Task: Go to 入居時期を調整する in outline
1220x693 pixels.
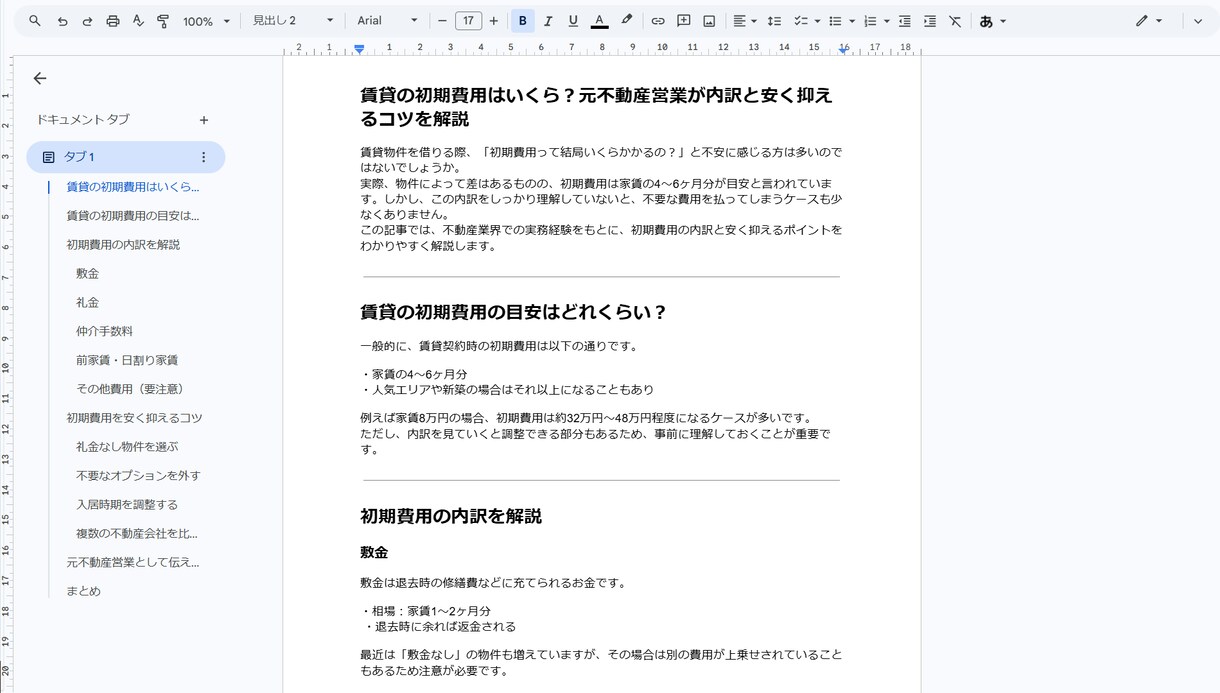Action: coord(127,505)
